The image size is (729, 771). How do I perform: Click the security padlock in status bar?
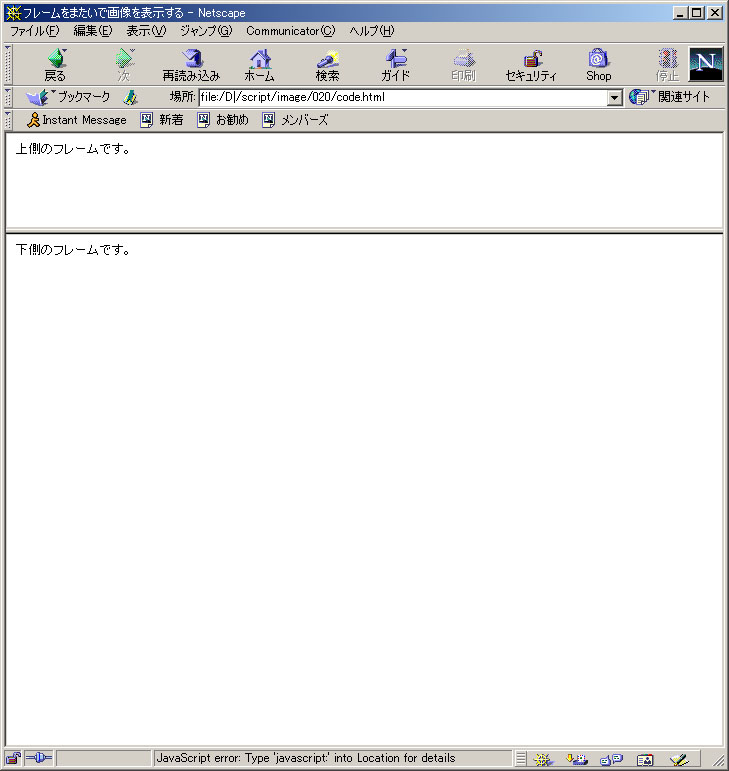13,758
